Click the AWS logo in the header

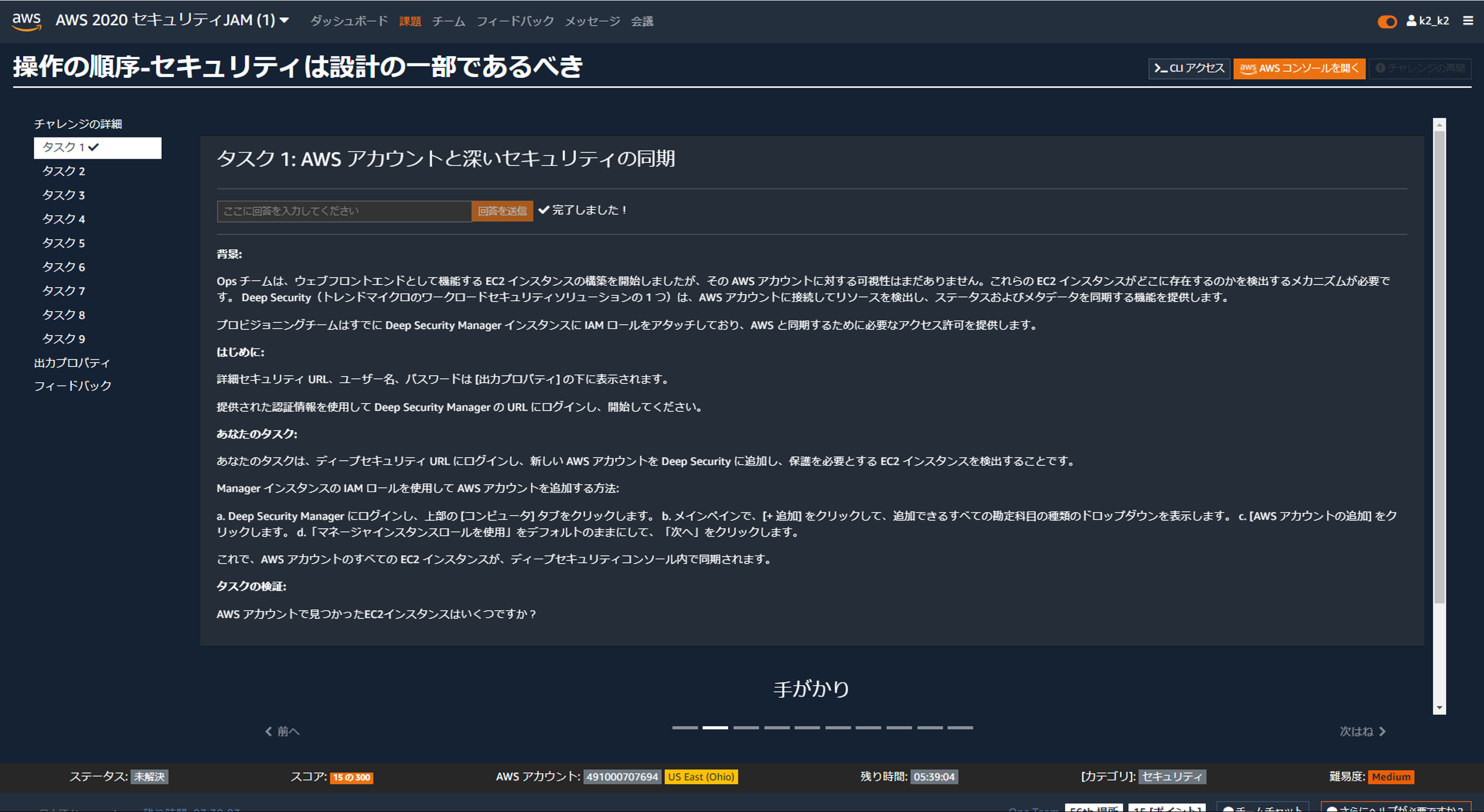[x=26, y=21]
